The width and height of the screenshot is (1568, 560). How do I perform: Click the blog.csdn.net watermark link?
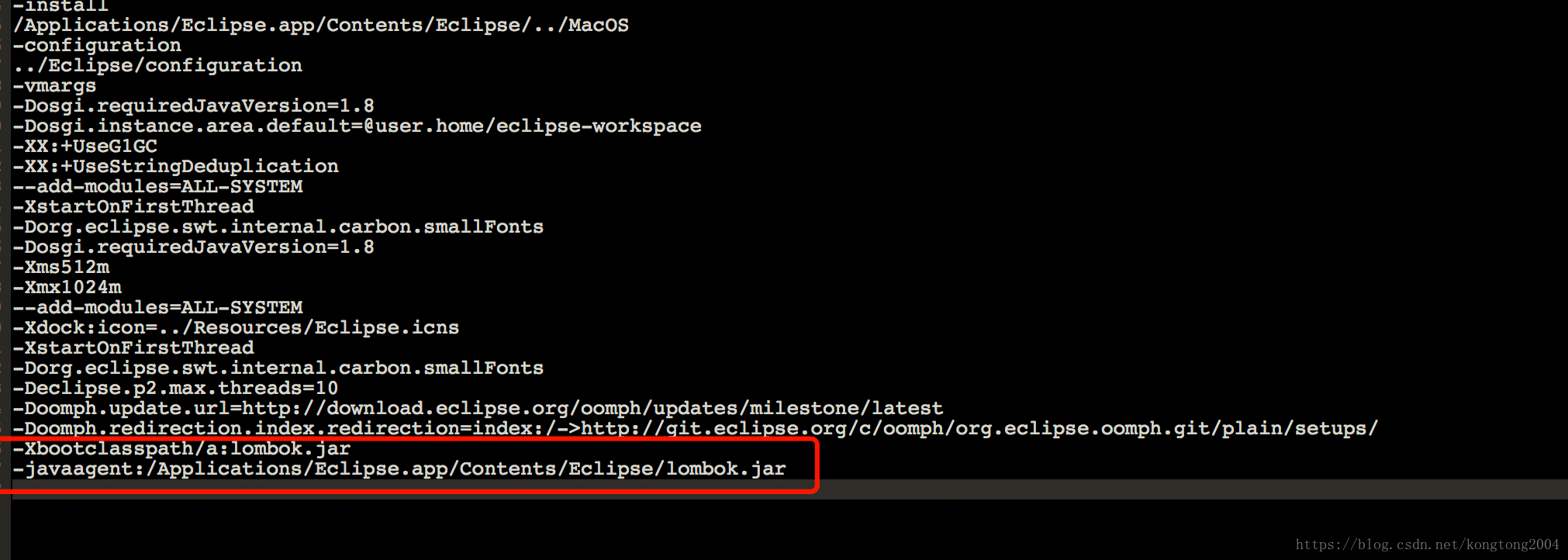coord(1427,544)
